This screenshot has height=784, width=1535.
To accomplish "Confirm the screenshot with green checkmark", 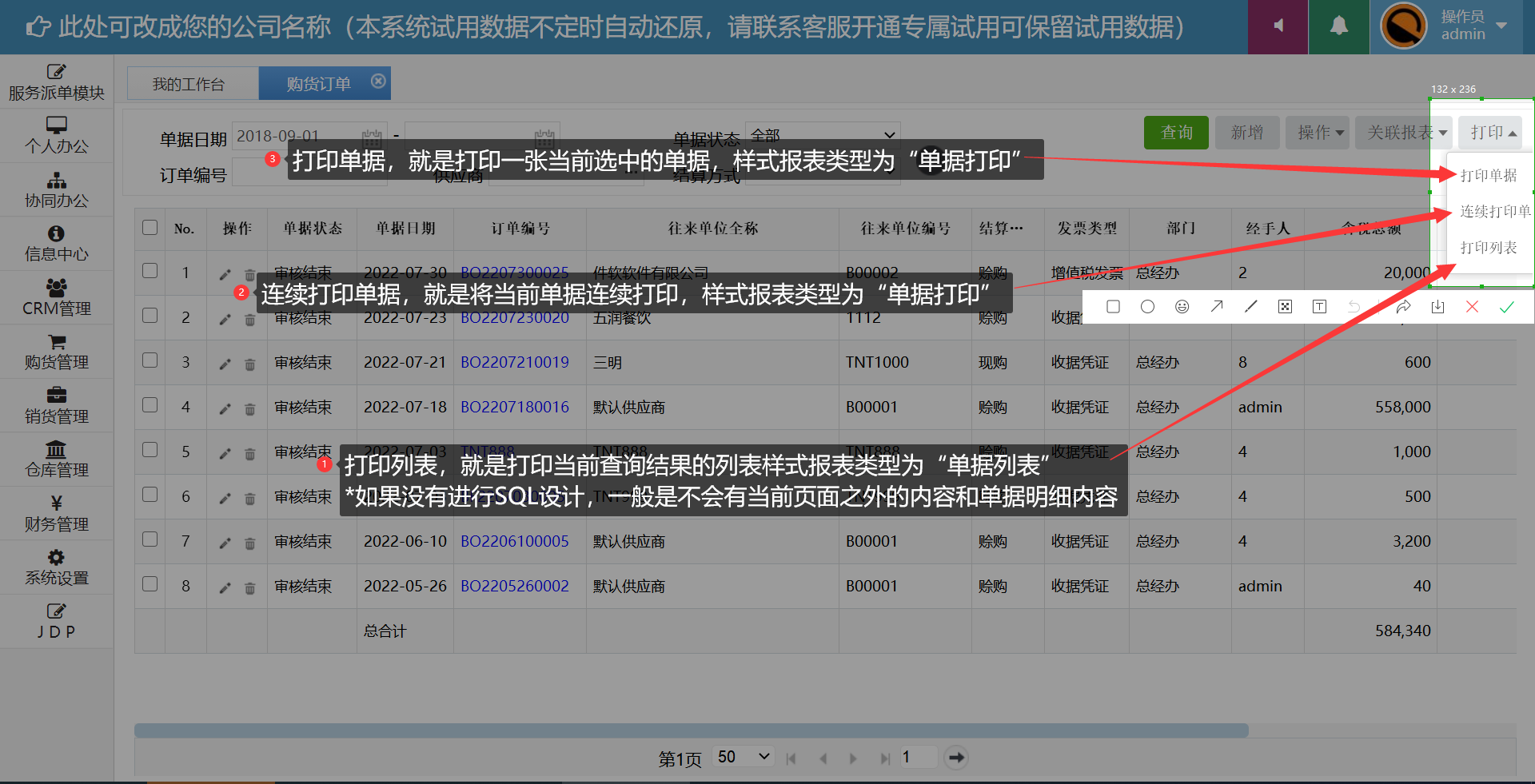I will pos(1506,307).
